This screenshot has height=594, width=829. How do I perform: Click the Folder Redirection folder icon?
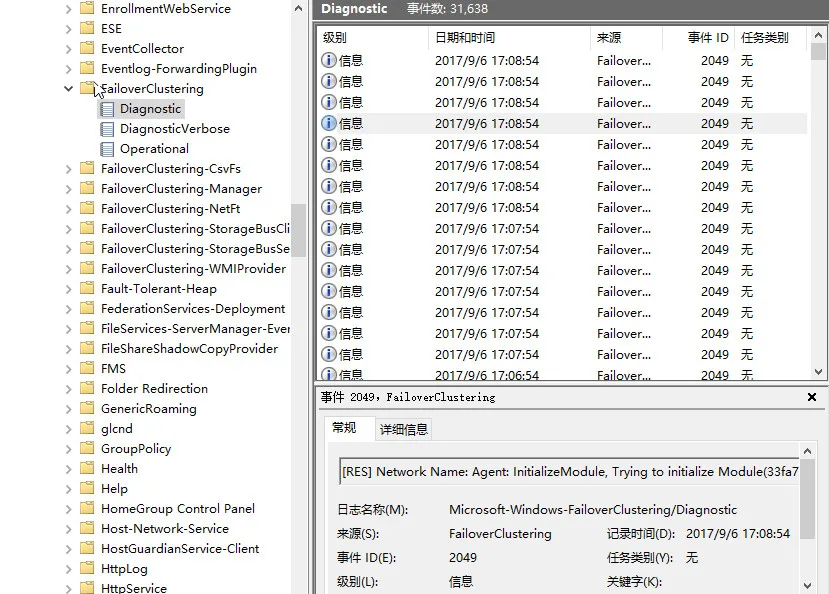click(x=87, y=388)
